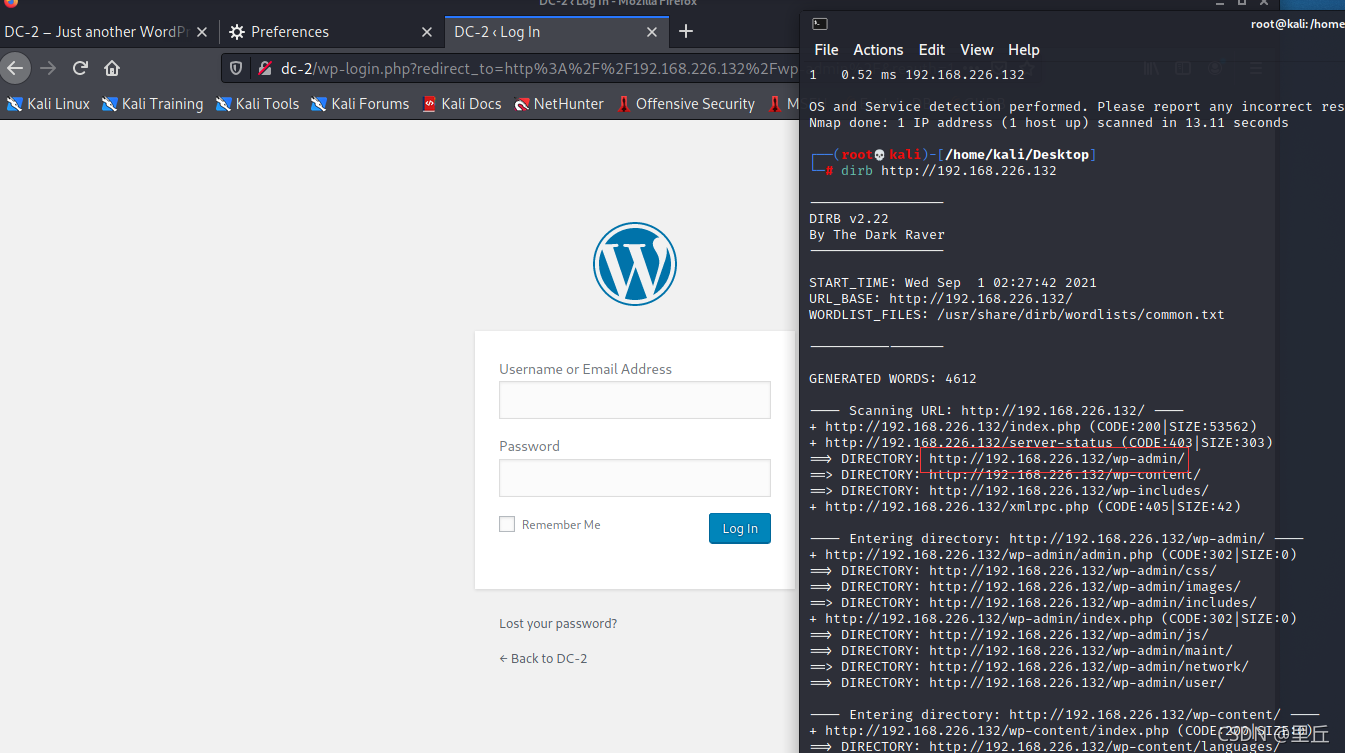Click the xmlrpc.php result line
This screenshot has width=1345, height=753.
tap(1025, 507)
